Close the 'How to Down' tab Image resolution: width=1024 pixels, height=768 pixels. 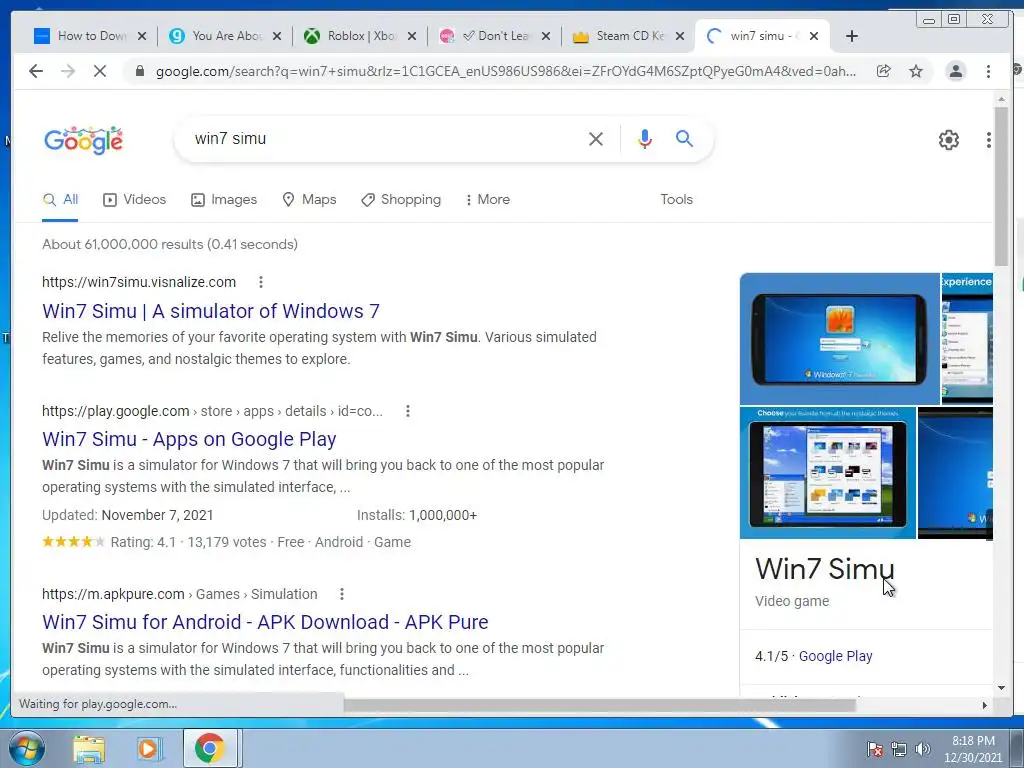pyautogui.click(x=142, y=36)
